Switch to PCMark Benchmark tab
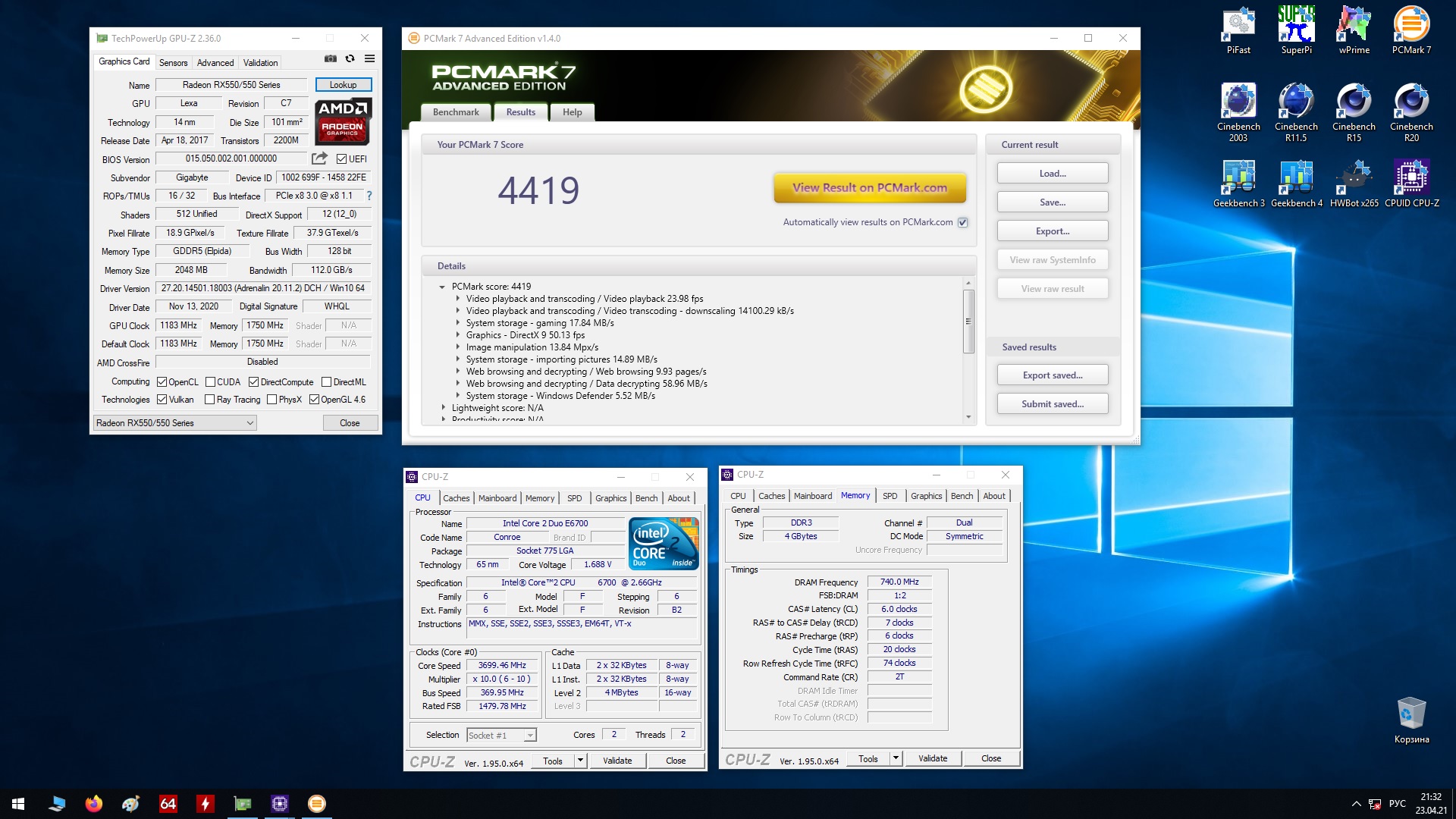 pos(456,112)
